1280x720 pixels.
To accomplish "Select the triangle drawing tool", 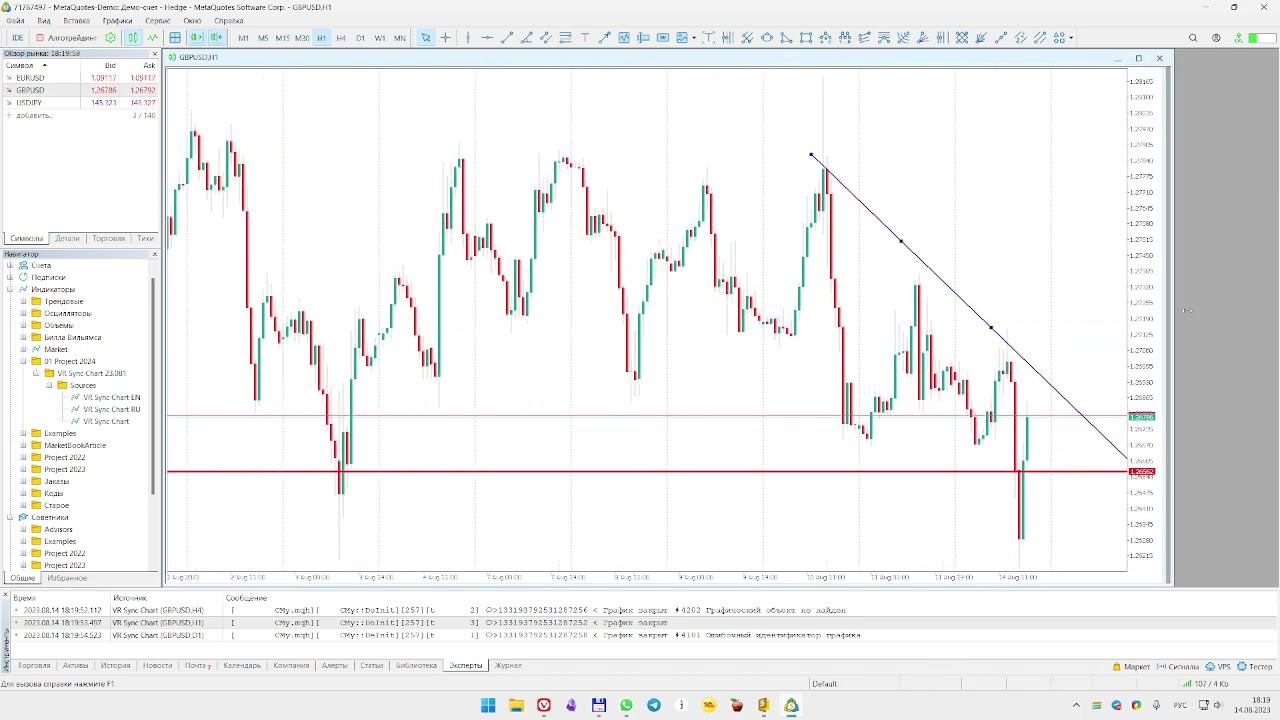I will point(786,38).
